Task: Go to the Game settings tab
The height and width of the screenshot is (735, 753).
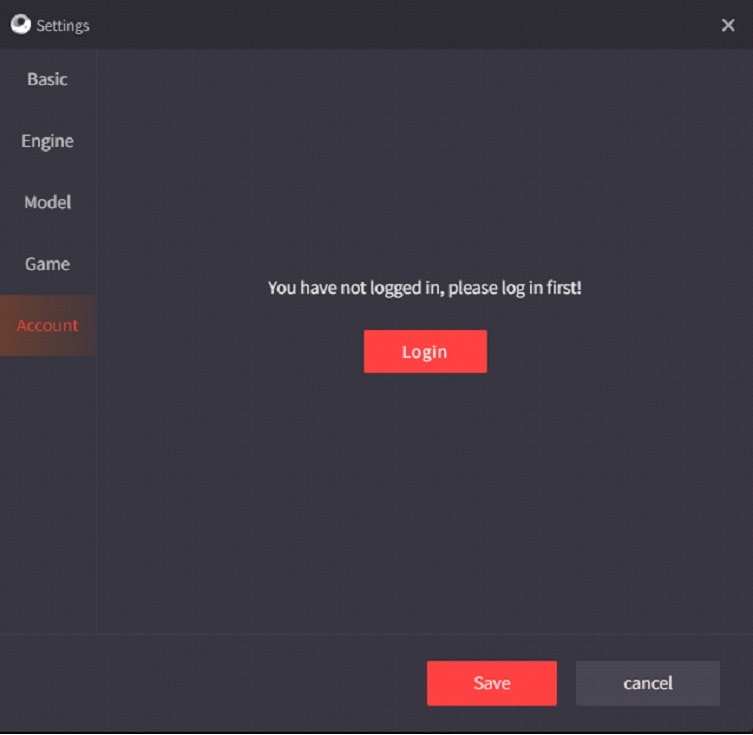Action: click(48, 264)
